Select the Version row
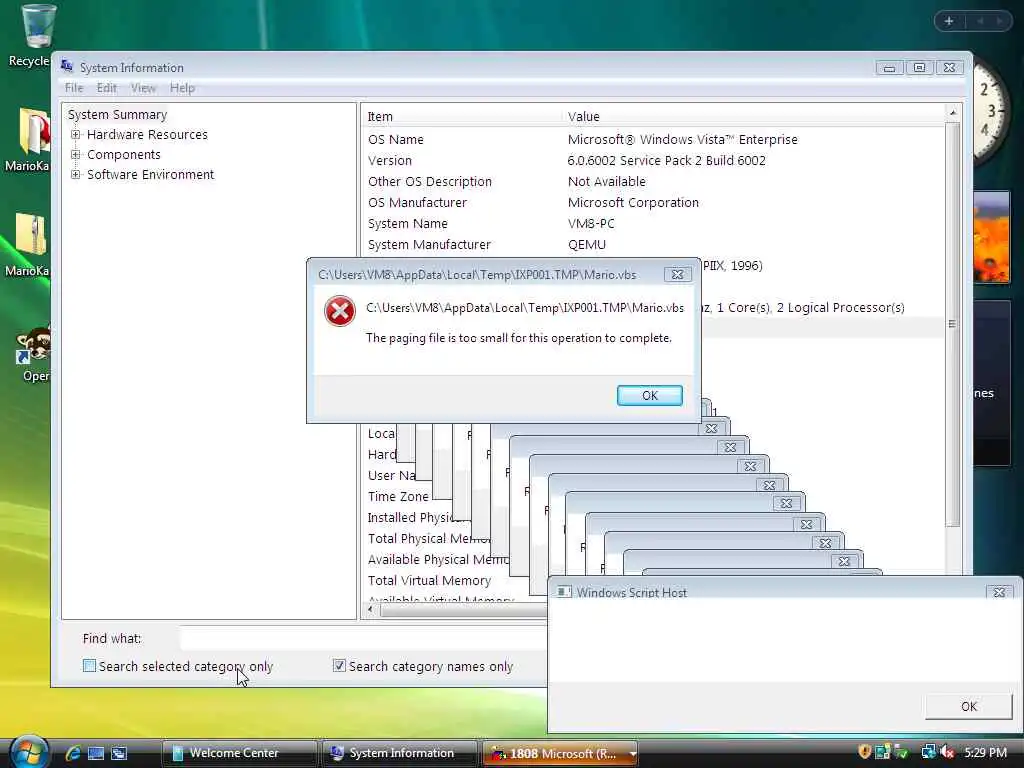Image resolution: width=1024 pixels, height=768 pixels. click(x=653, y=160)
